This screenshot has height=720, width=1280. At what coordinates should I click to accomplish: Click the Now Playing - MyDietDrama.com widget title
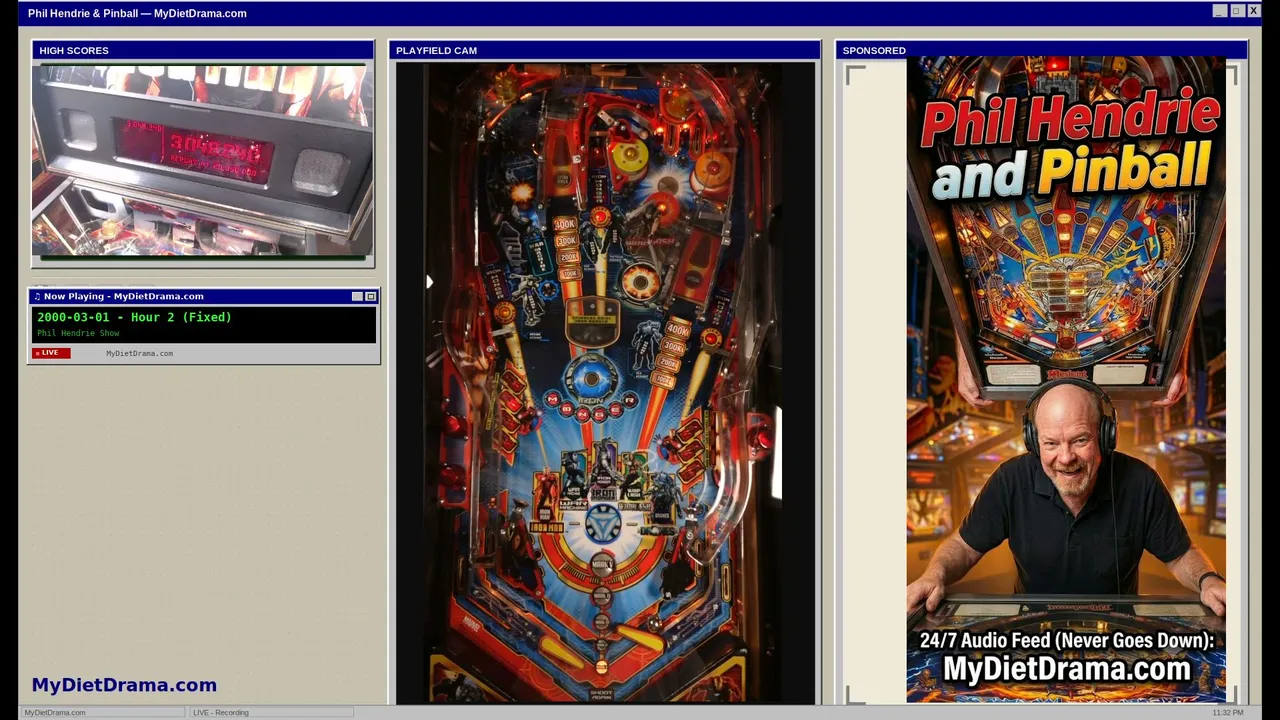pos(123,296)
